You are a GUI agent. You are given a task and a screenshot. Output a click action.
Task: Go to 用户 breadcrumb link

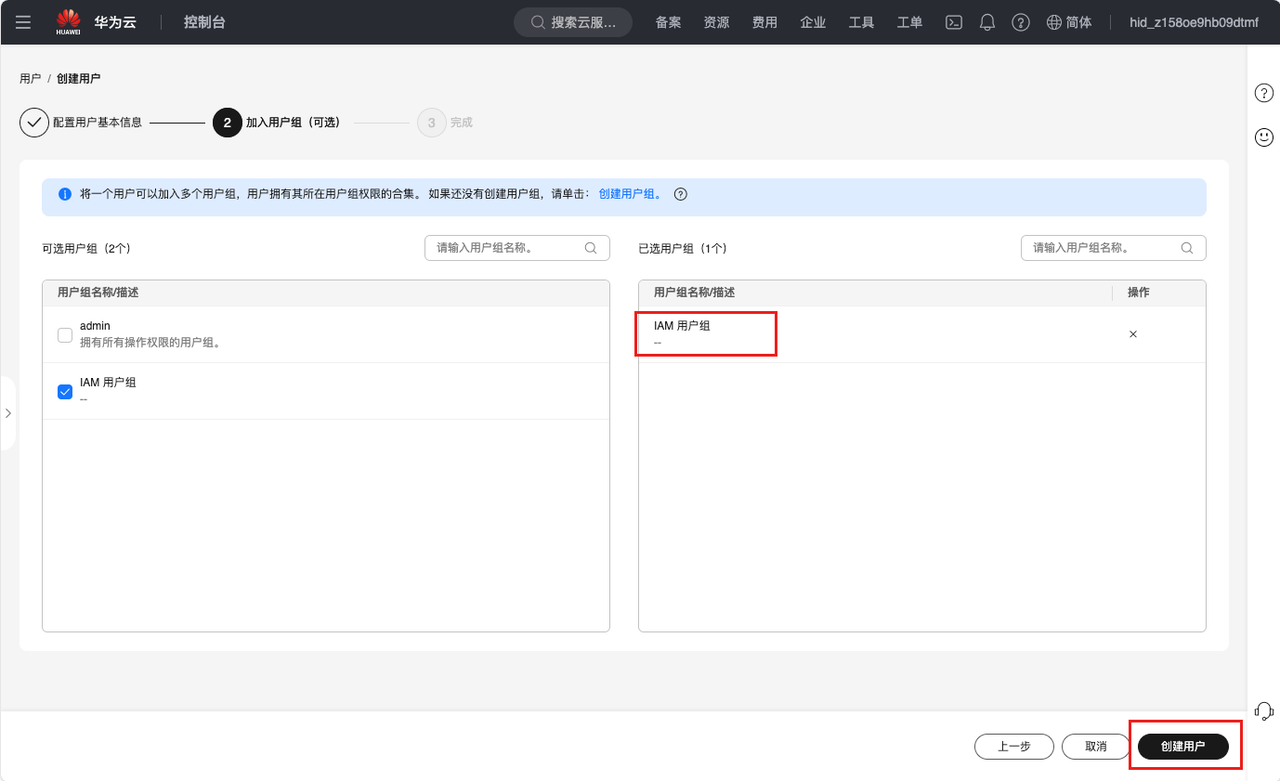click(x=30, y=78)
